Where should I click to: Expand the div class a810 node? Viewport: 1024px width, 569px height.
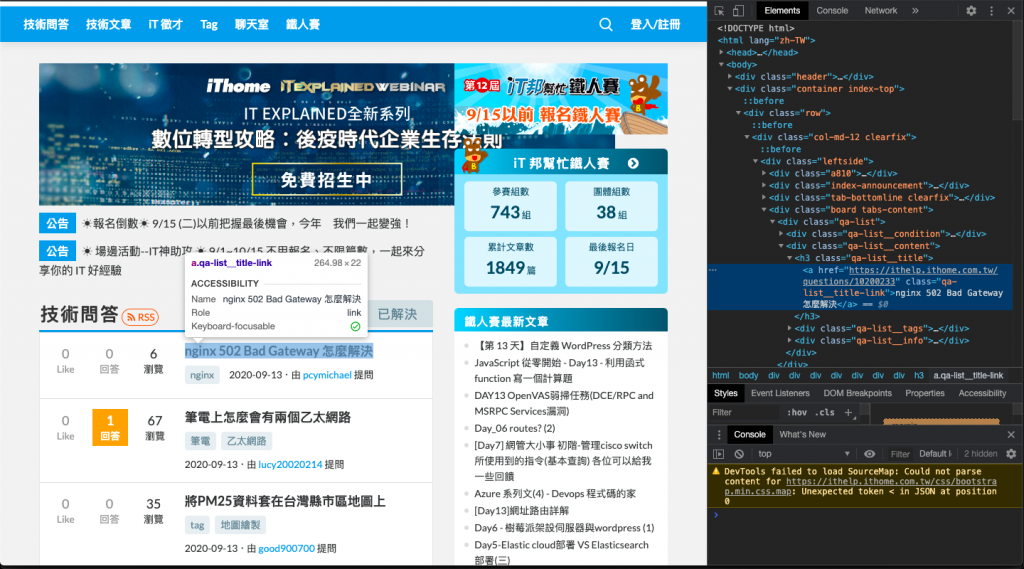764,173
